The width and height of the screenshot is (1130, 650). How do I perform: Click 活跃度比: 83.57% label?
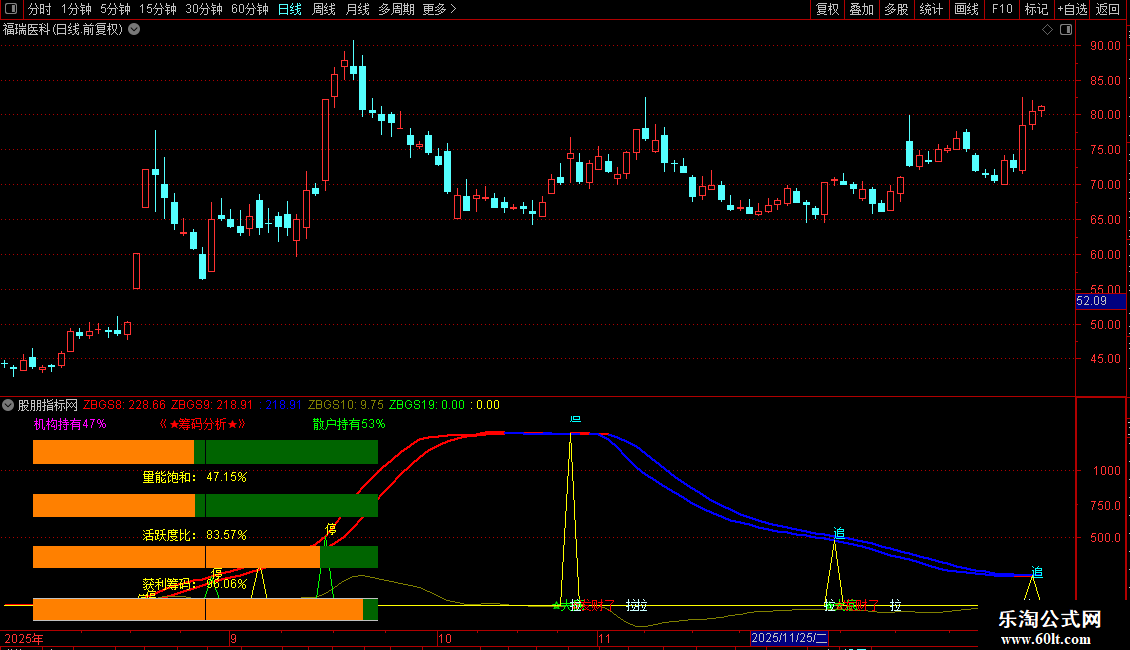tap(195, 535)
